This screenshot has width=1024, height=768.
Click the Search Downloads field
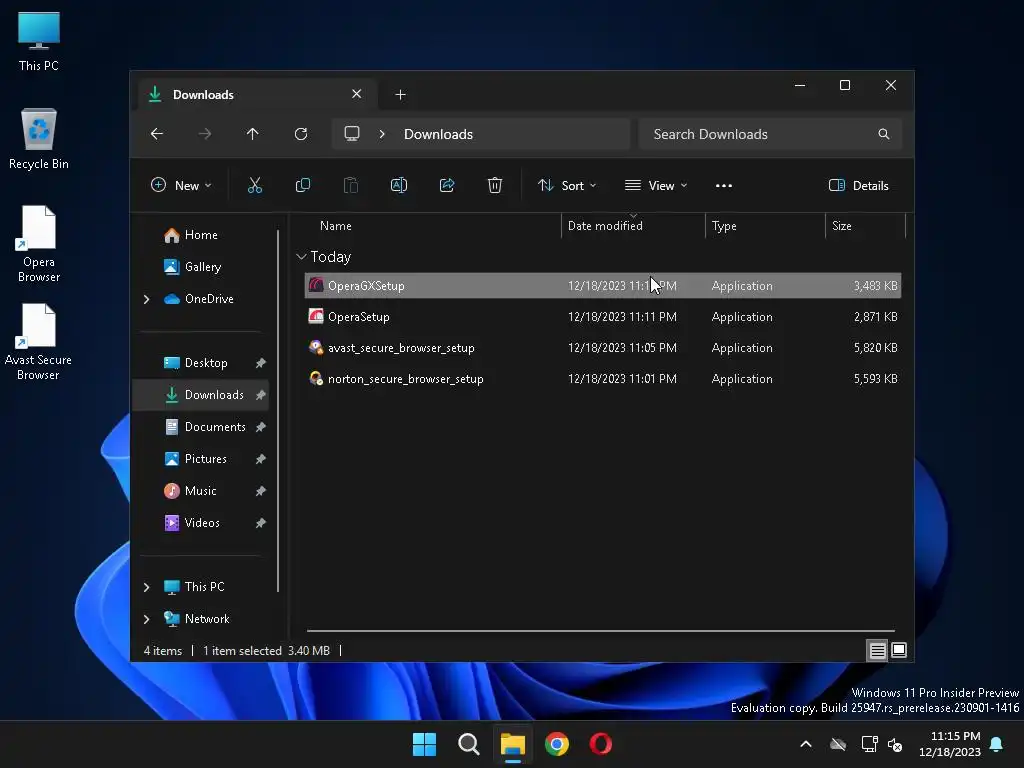tap(771, 134)
